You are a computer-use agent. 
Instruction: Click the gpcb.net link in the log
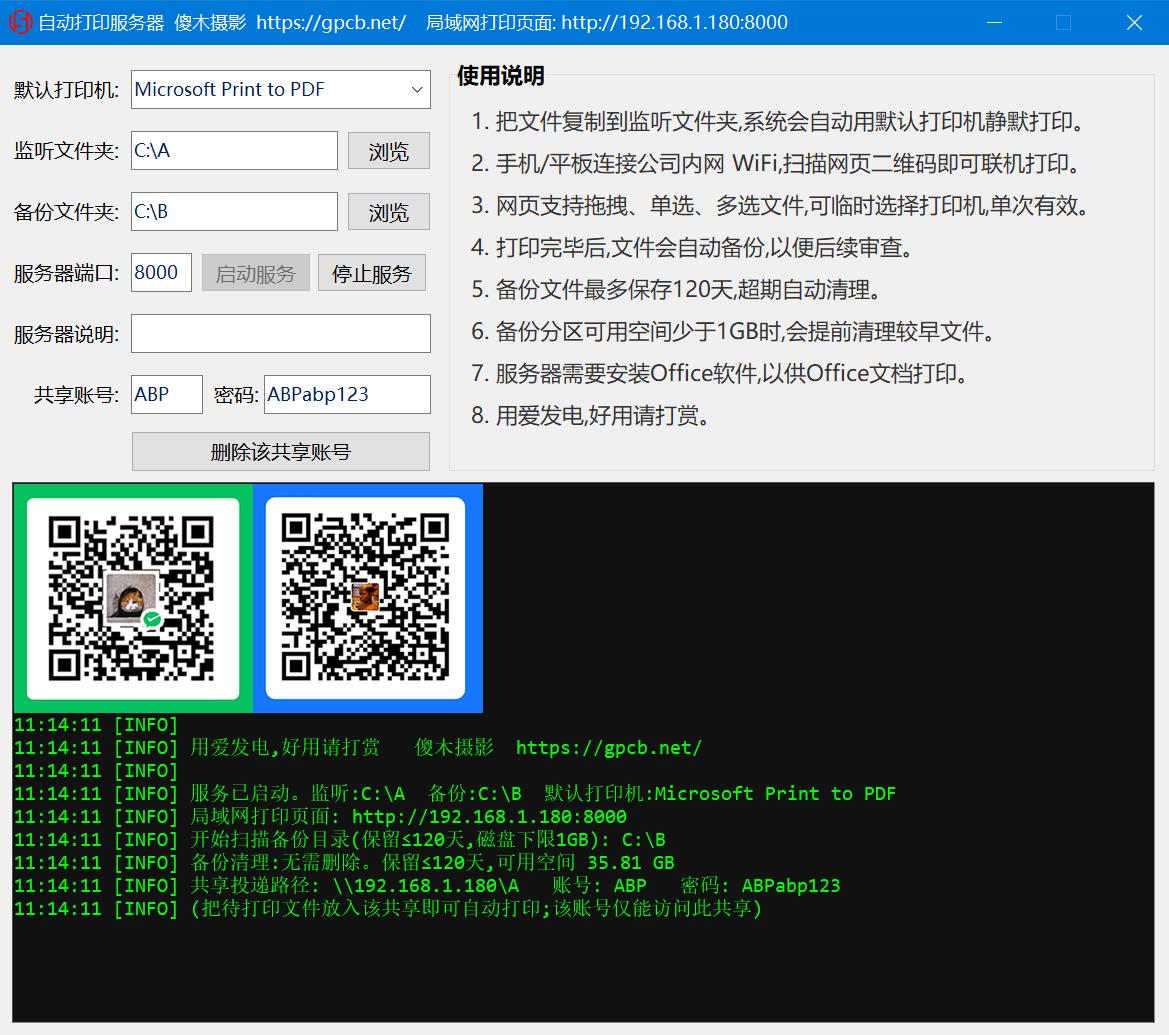point(608,748)
